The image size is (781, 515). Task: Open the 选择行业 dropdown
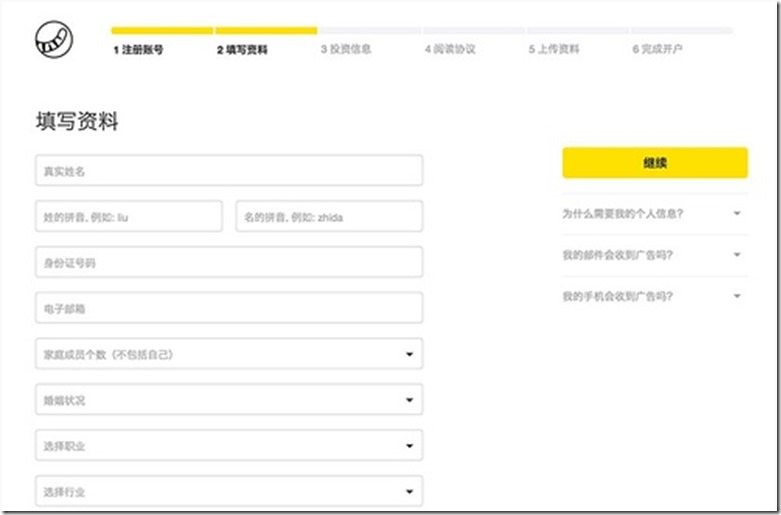[228, 491]
